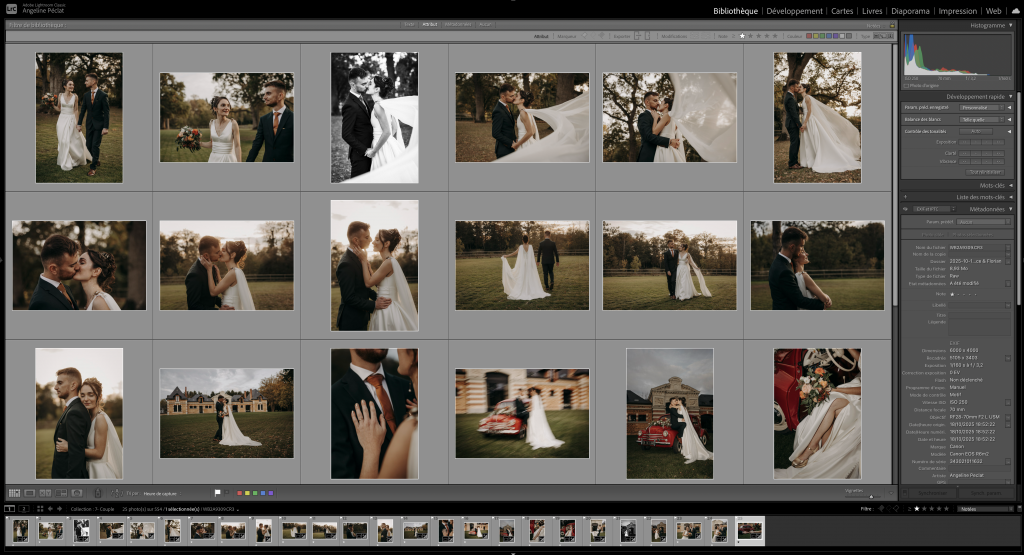This screenshot has width=1024, height=555.
Task: Switch to grid view mode
Action: point(14,493)
